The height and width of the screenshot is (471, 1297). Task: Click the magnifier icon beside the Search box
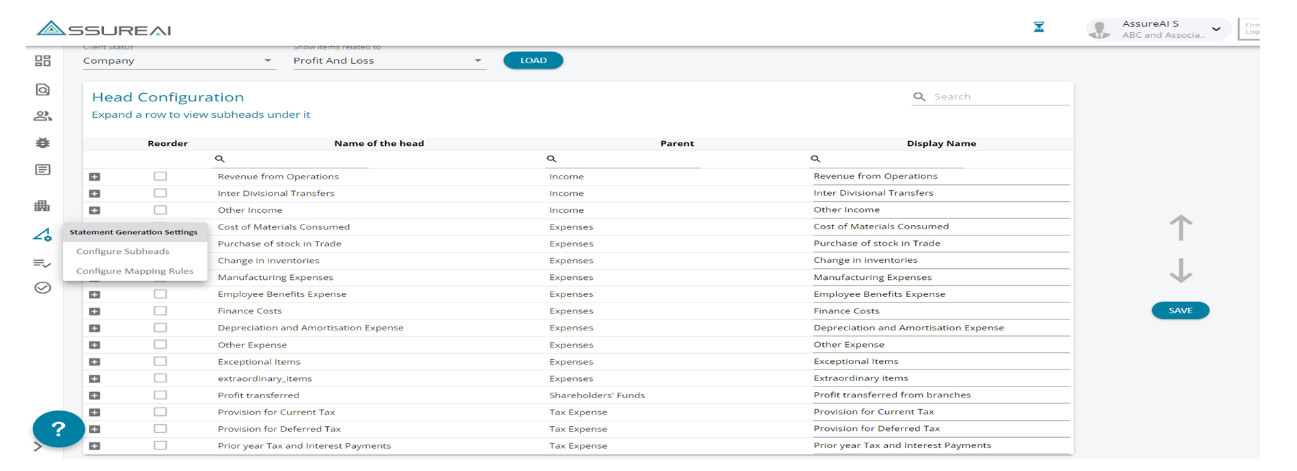(919, 97)
